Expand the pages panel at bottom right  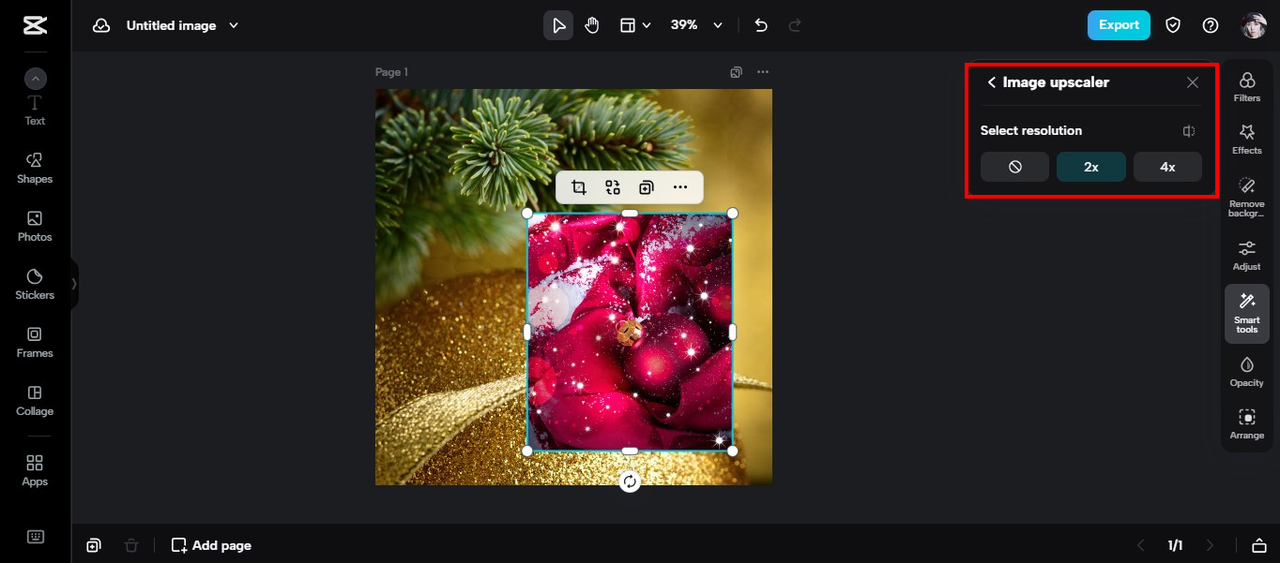1258,545
